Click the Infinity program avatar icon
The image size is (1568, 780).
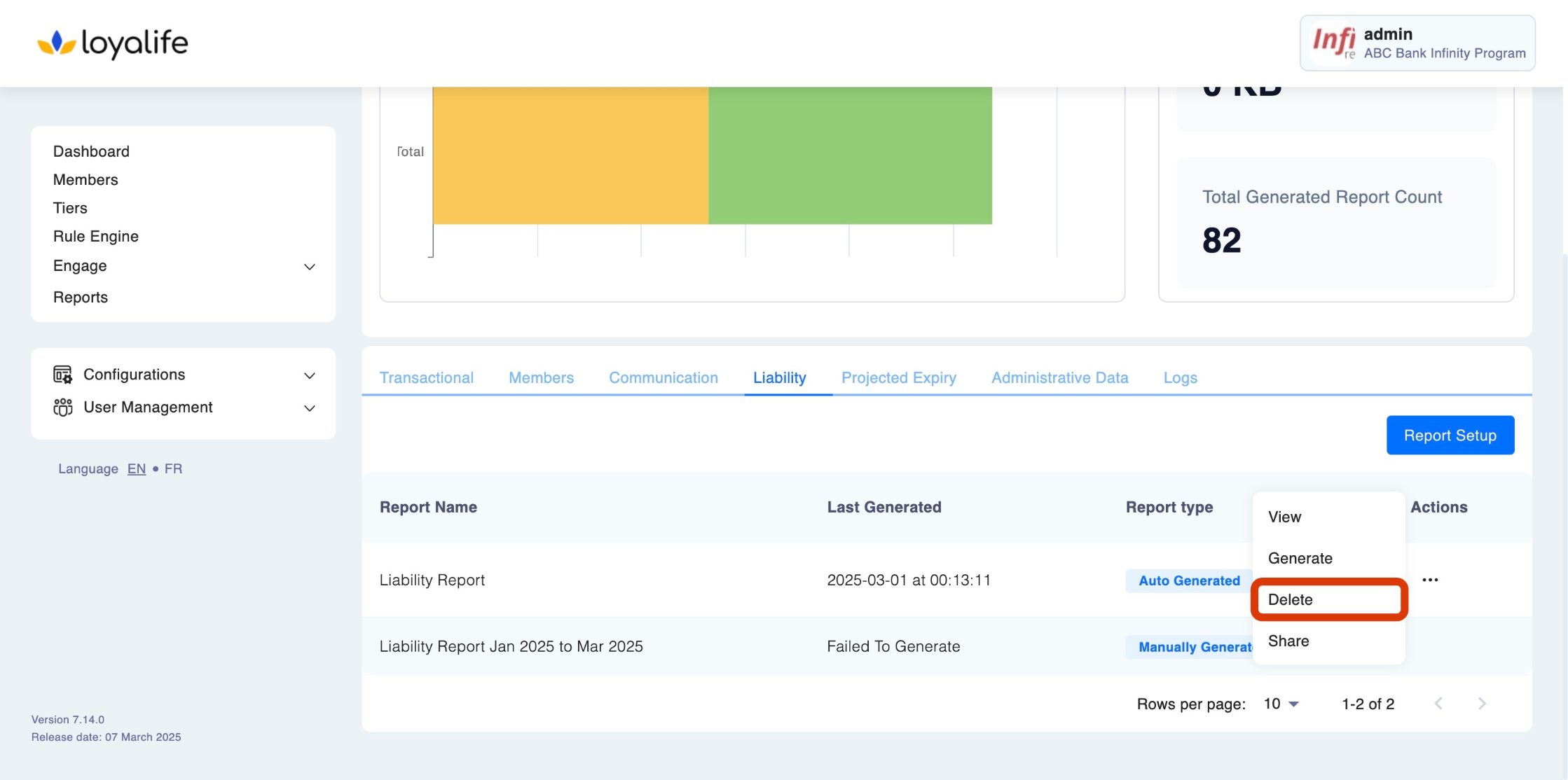click(1334, 43)
